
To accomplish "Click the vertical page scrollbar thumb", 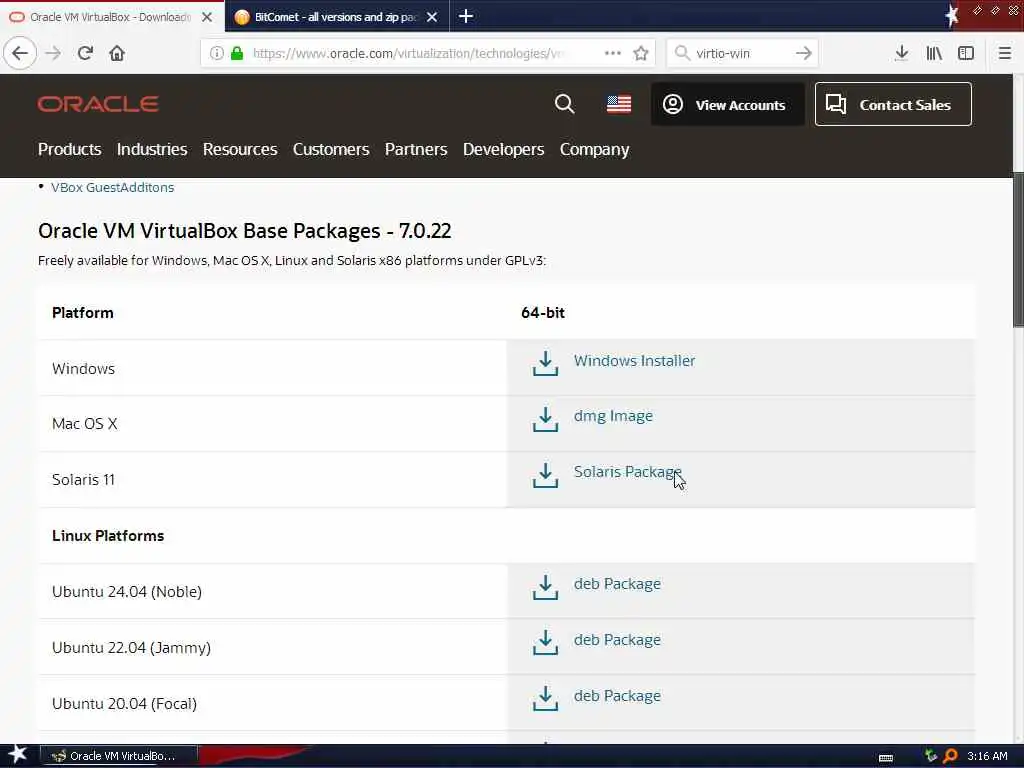I will click(1018, 249).
